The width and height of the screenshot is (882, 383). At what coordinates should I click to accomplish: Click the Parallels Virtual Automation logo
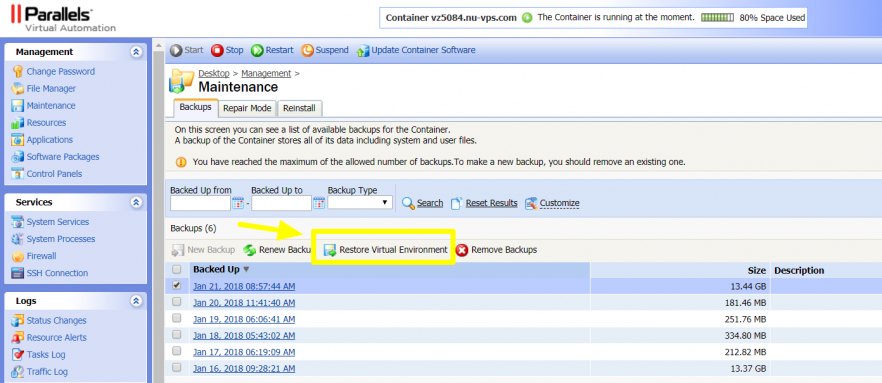click(x=63, y=19)
